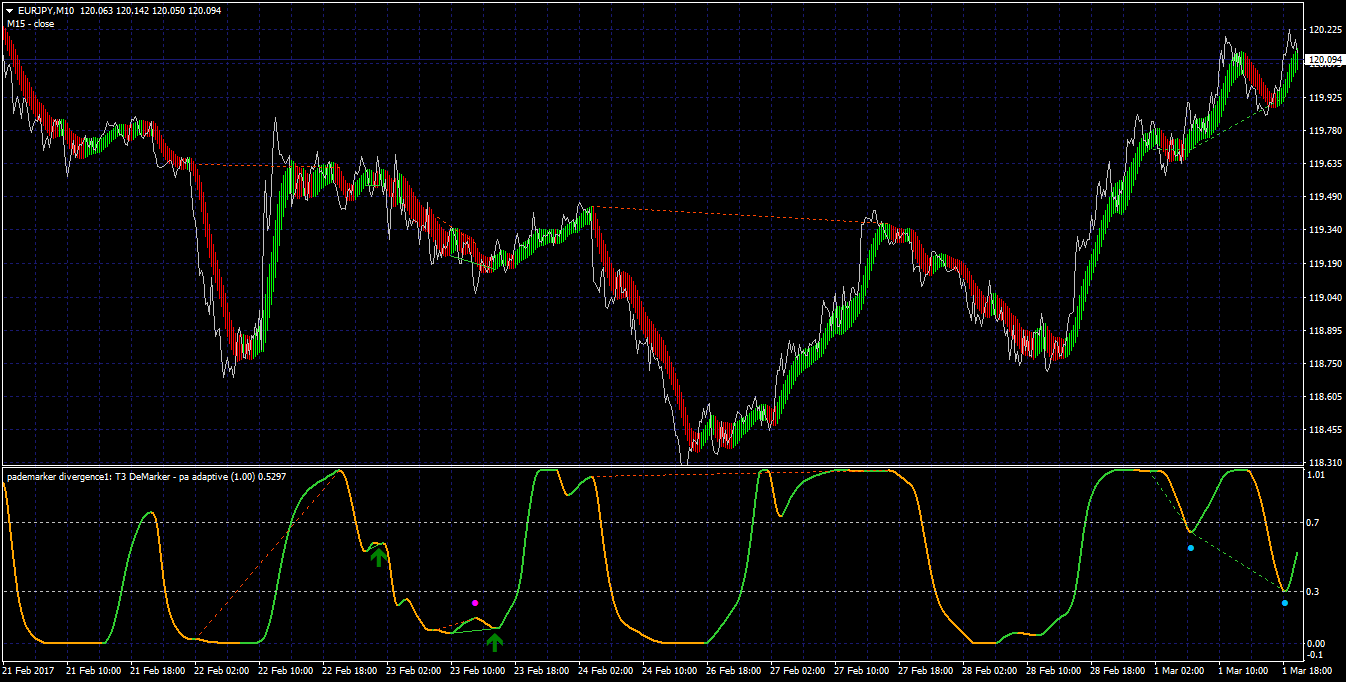Click the M15 - close label
Image resolution: width=1346 pixels, height=682 pixels.
pyautogui.click(x=31, y=24)
